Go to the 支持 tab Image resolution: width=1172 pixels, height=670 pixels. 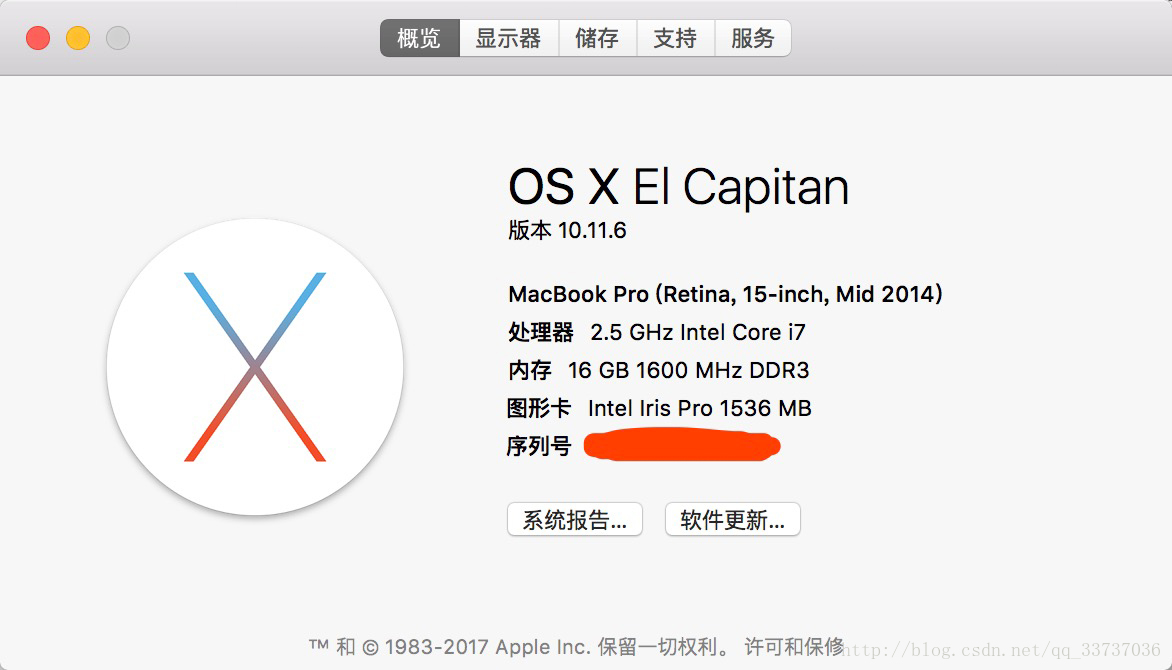coord(676,38)
